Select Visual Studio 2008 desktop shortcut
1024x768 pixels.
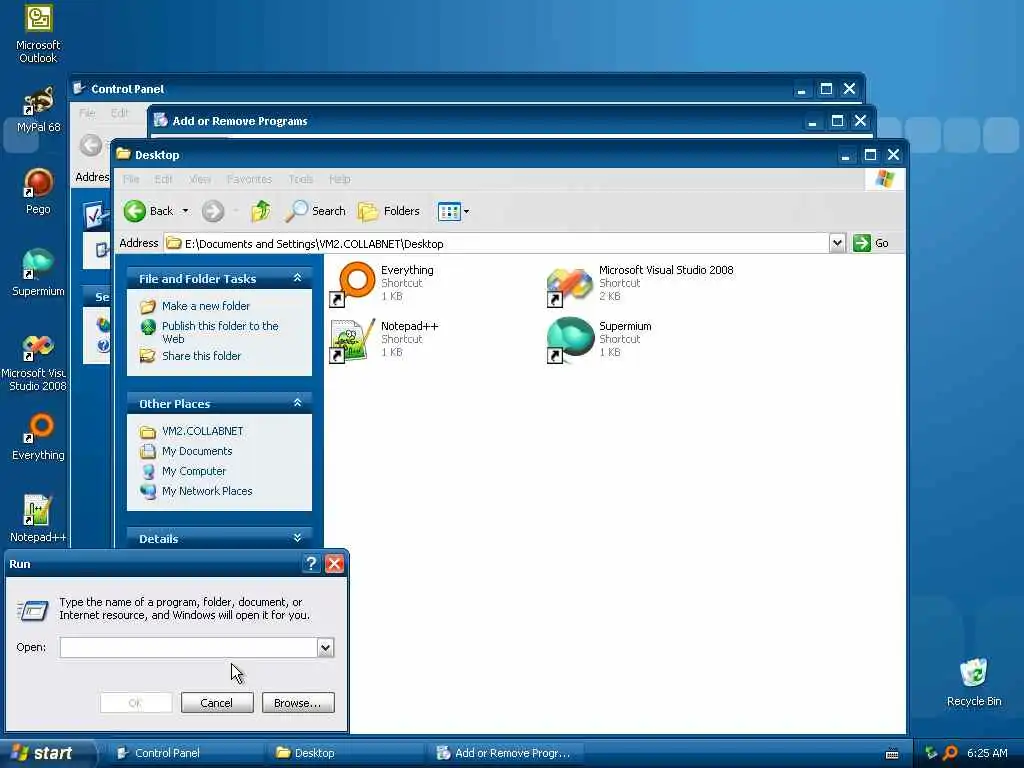37,362
